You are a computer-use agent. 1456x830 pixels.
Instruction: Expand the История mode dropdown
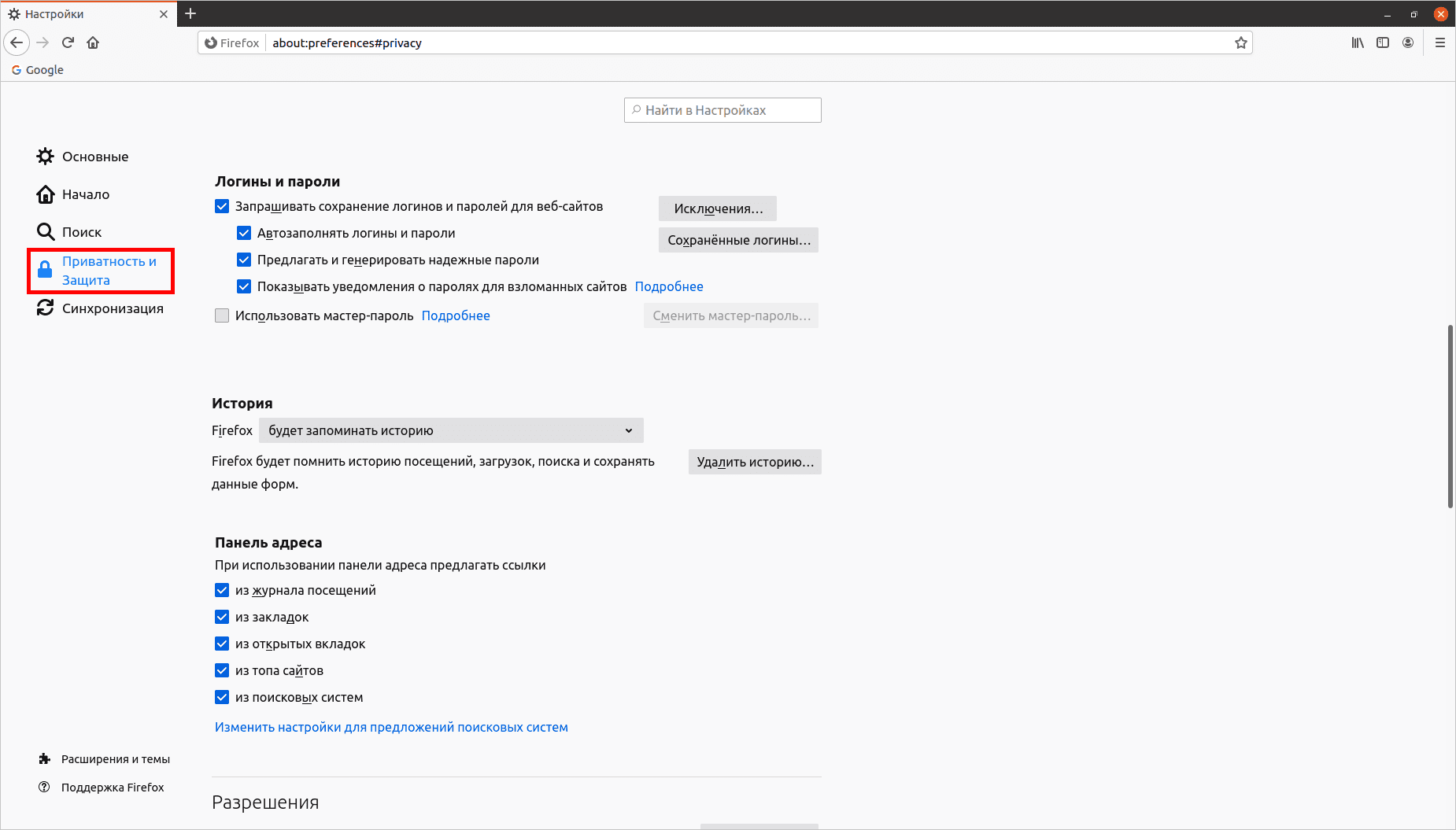(x=451, y=430)
